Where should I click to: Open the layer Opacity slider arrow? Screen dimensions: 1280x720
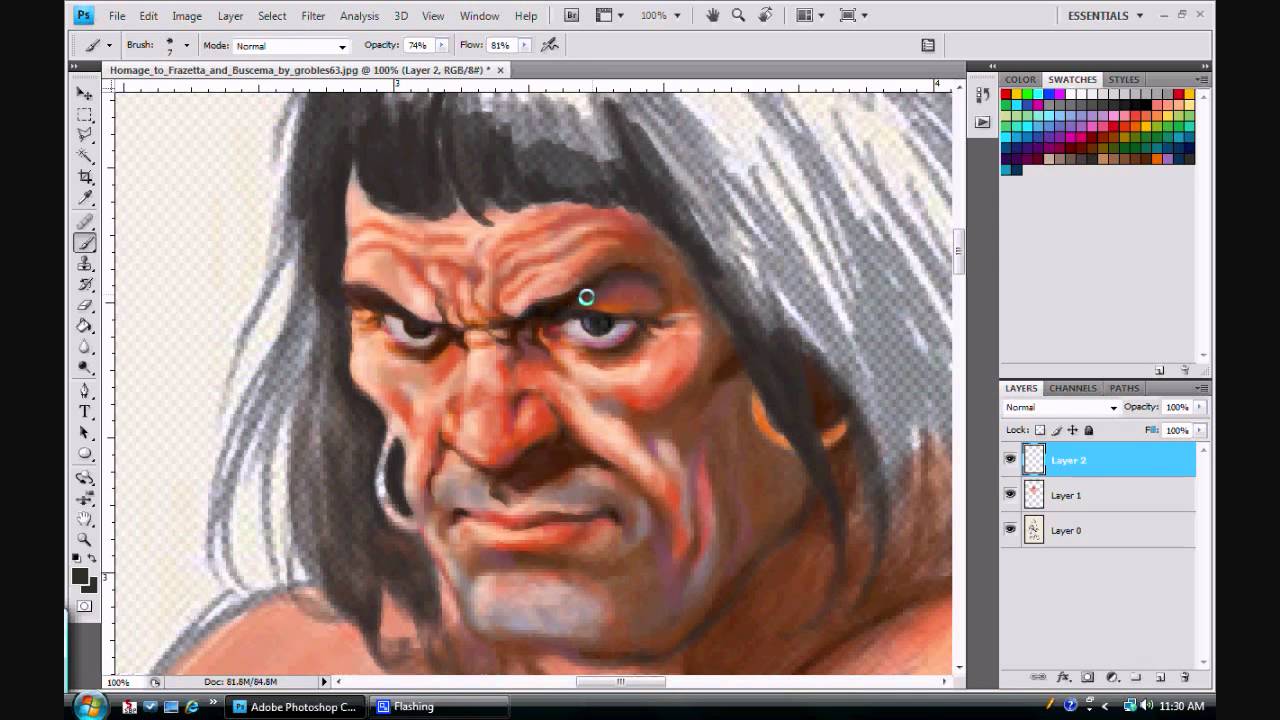pyautogui.click(x=1199, y=407)
